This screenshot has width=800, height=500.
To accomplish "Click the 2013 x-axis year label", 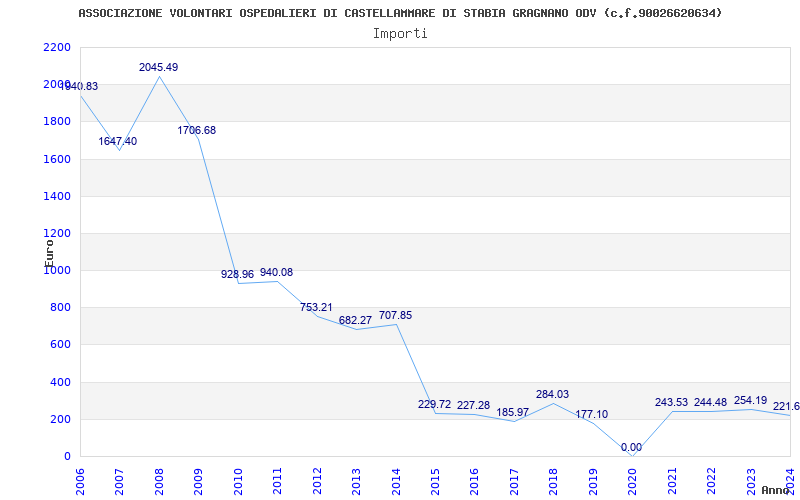I will pyautogui.click(x=356, y=481).
